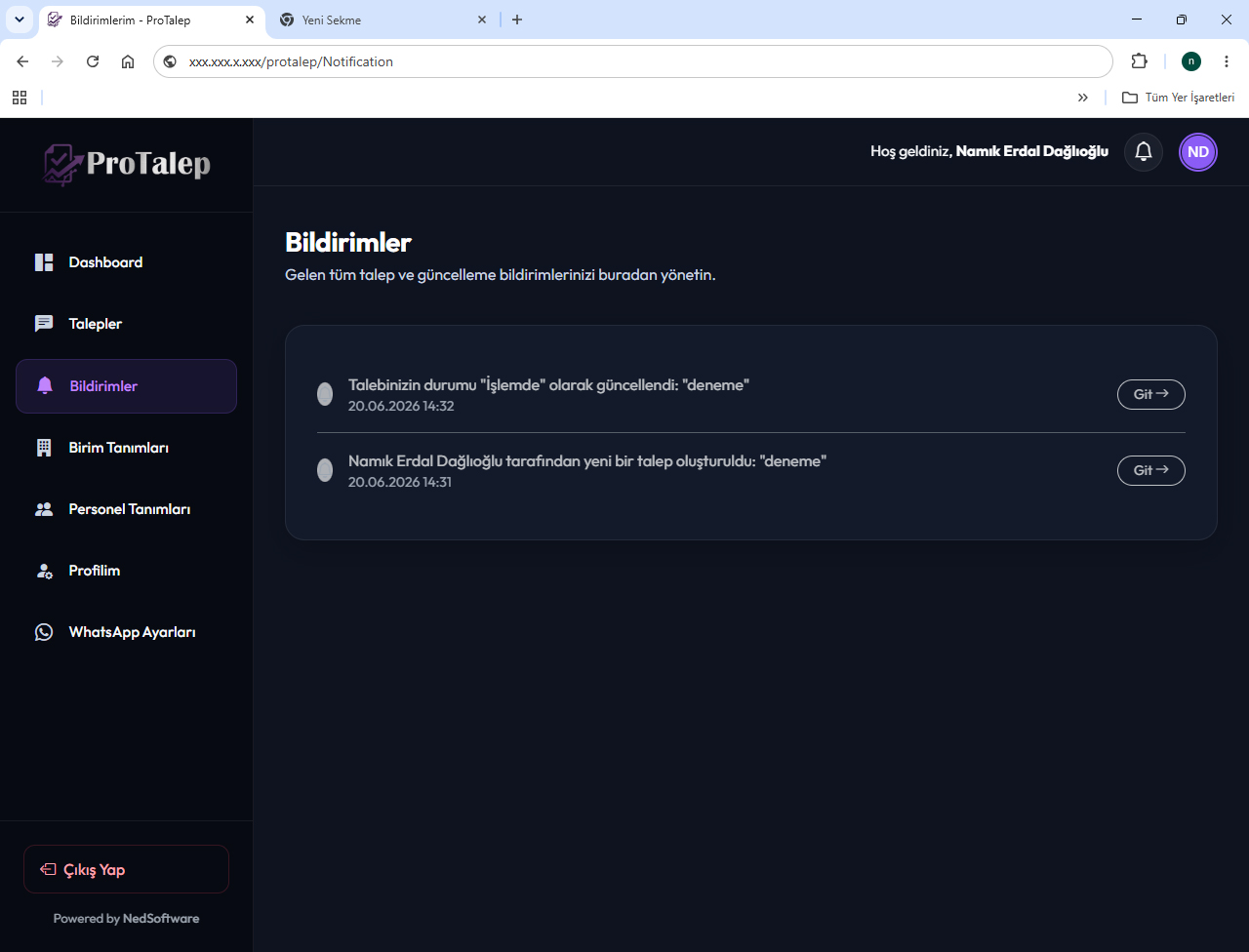The image size is (1249, 952).
Task: Click the username Namık Erdal Dağlıoğlu in header
Action: 1032,151
